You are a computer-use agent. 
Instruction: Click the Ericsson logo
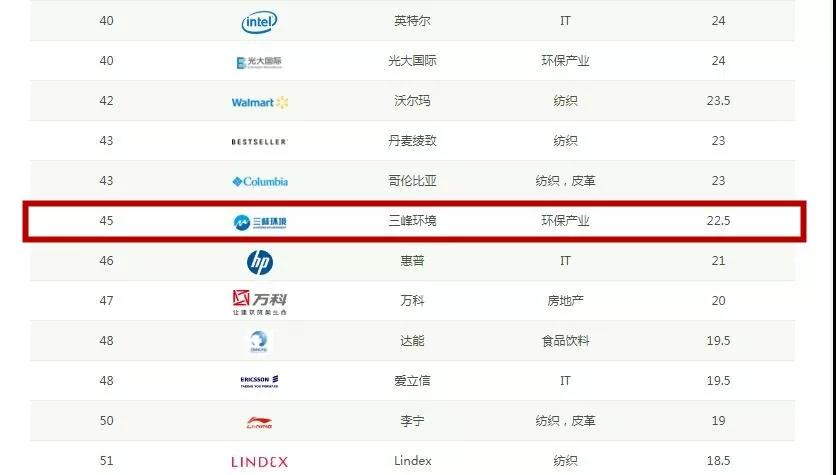coord(259,381)
